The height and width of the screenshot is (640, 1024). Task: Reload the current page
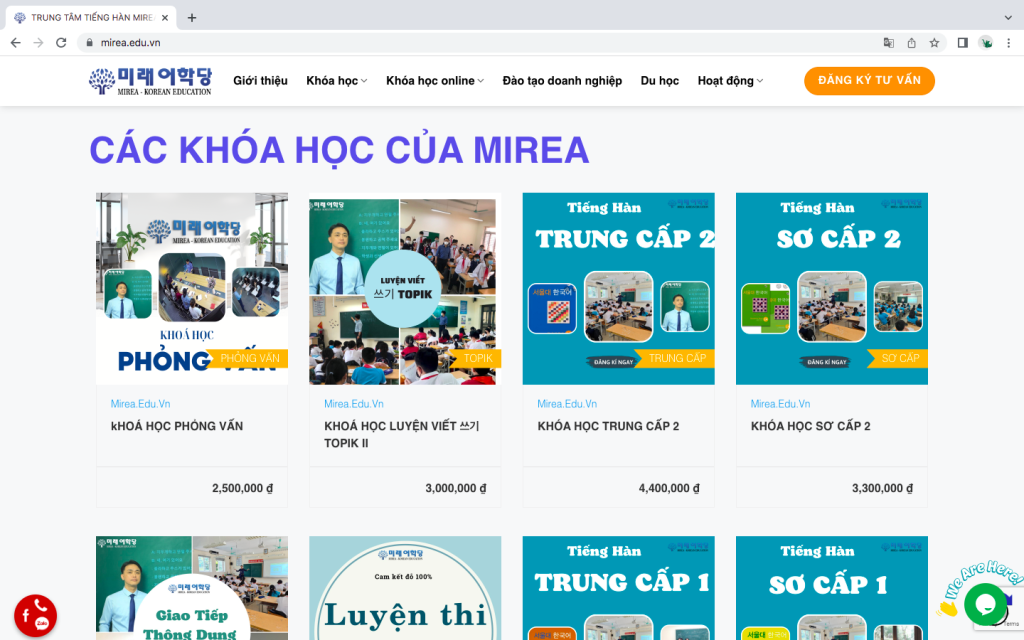(x=61, y=43)
